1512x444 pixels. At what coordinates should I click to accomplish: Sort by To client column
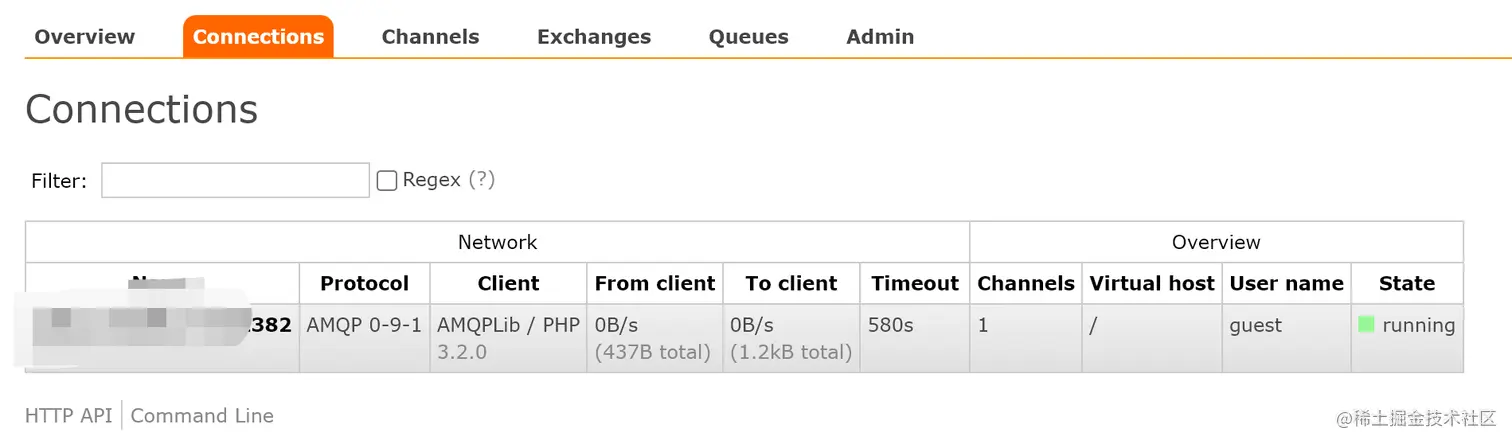tap(791, 284)
